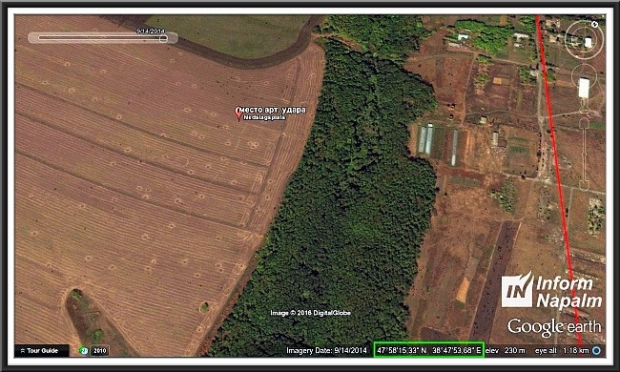Click the streaming status circle indicator
The width and height of the screenshot is (620, 372).
click(x=597, y=351)
